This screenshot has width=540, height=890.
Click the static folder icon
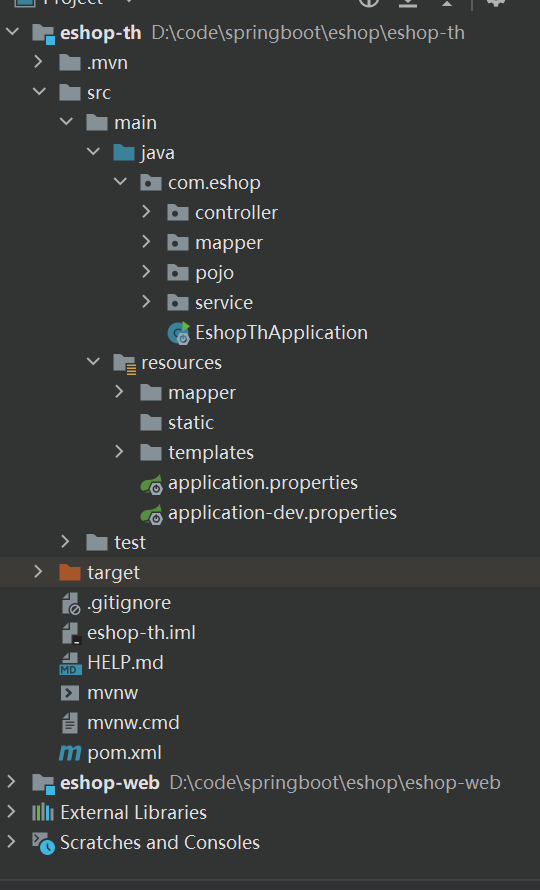pos(151,422)
